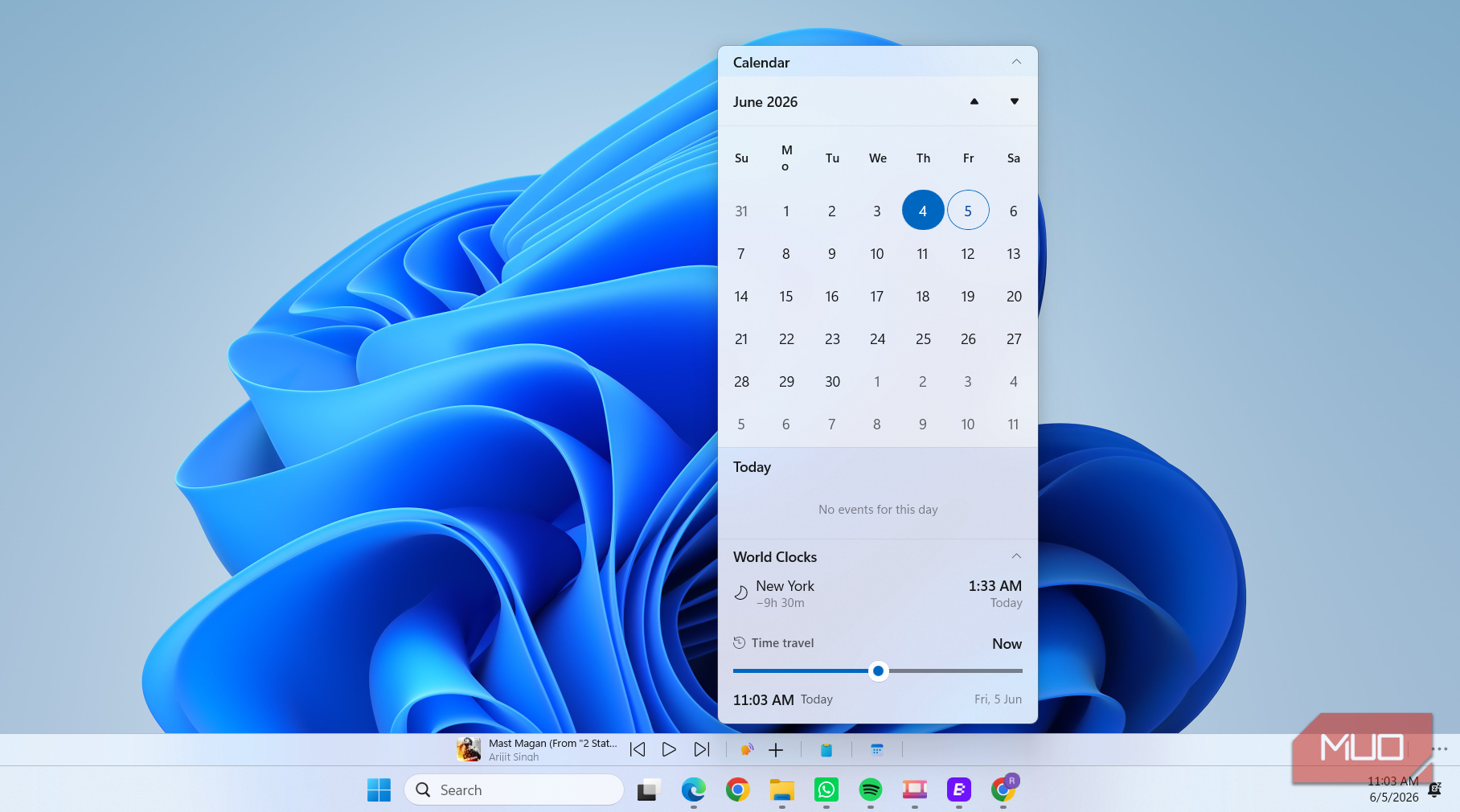Click the orange app icon beside the plus

[x=747, y=749]
